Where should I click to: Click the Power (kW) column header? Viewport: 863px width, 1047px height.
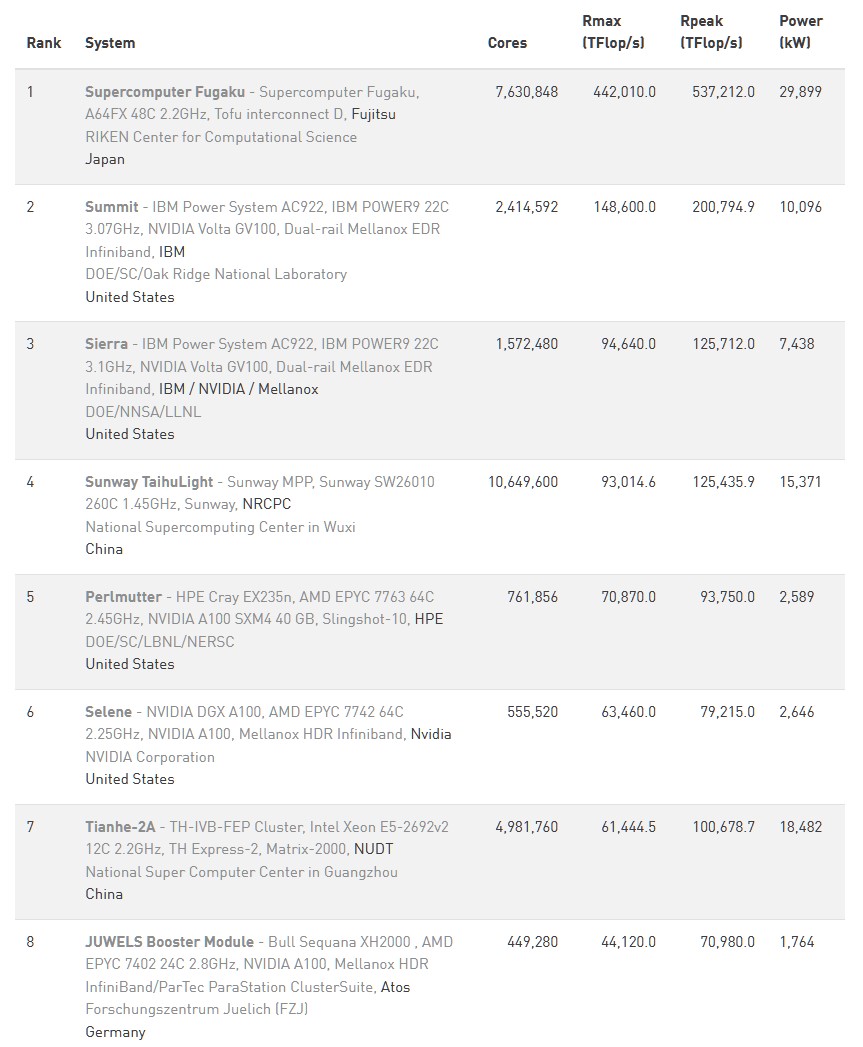(800, 32)
